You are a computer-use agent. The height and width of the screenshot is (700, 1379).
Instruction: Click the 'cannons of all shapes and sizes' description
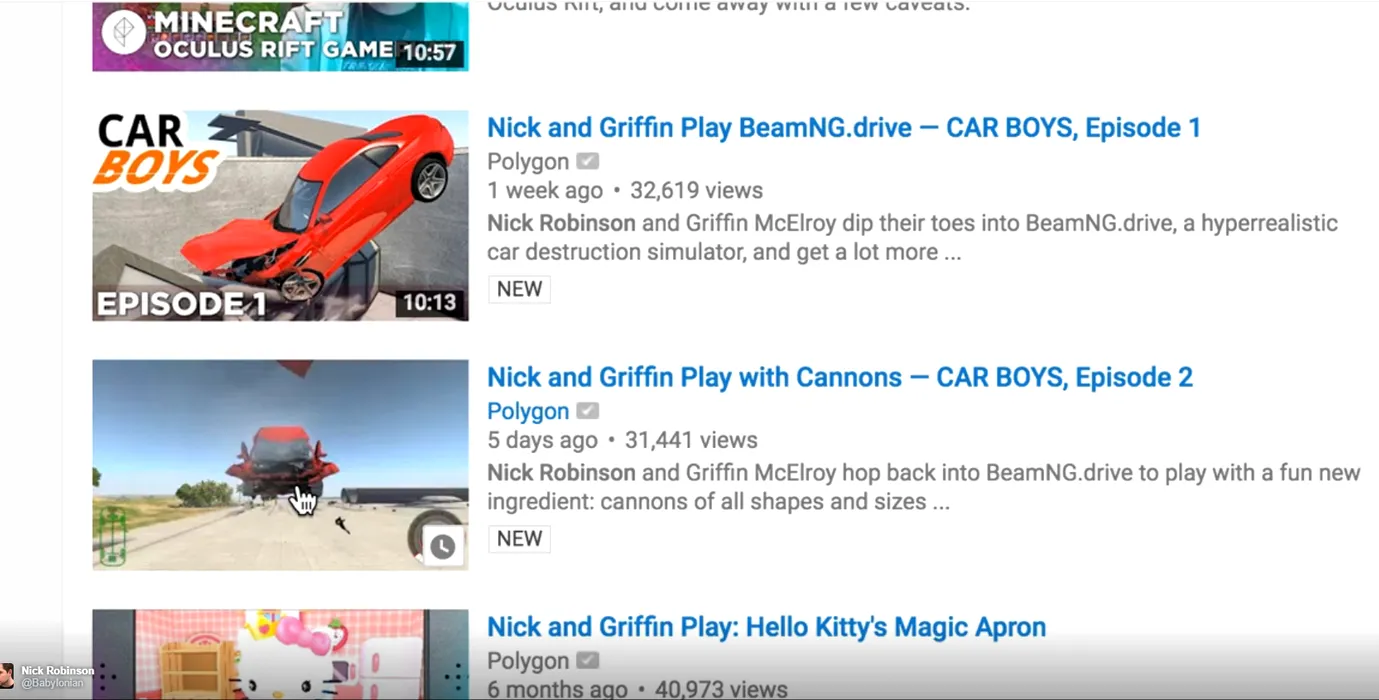pos(924,488)
